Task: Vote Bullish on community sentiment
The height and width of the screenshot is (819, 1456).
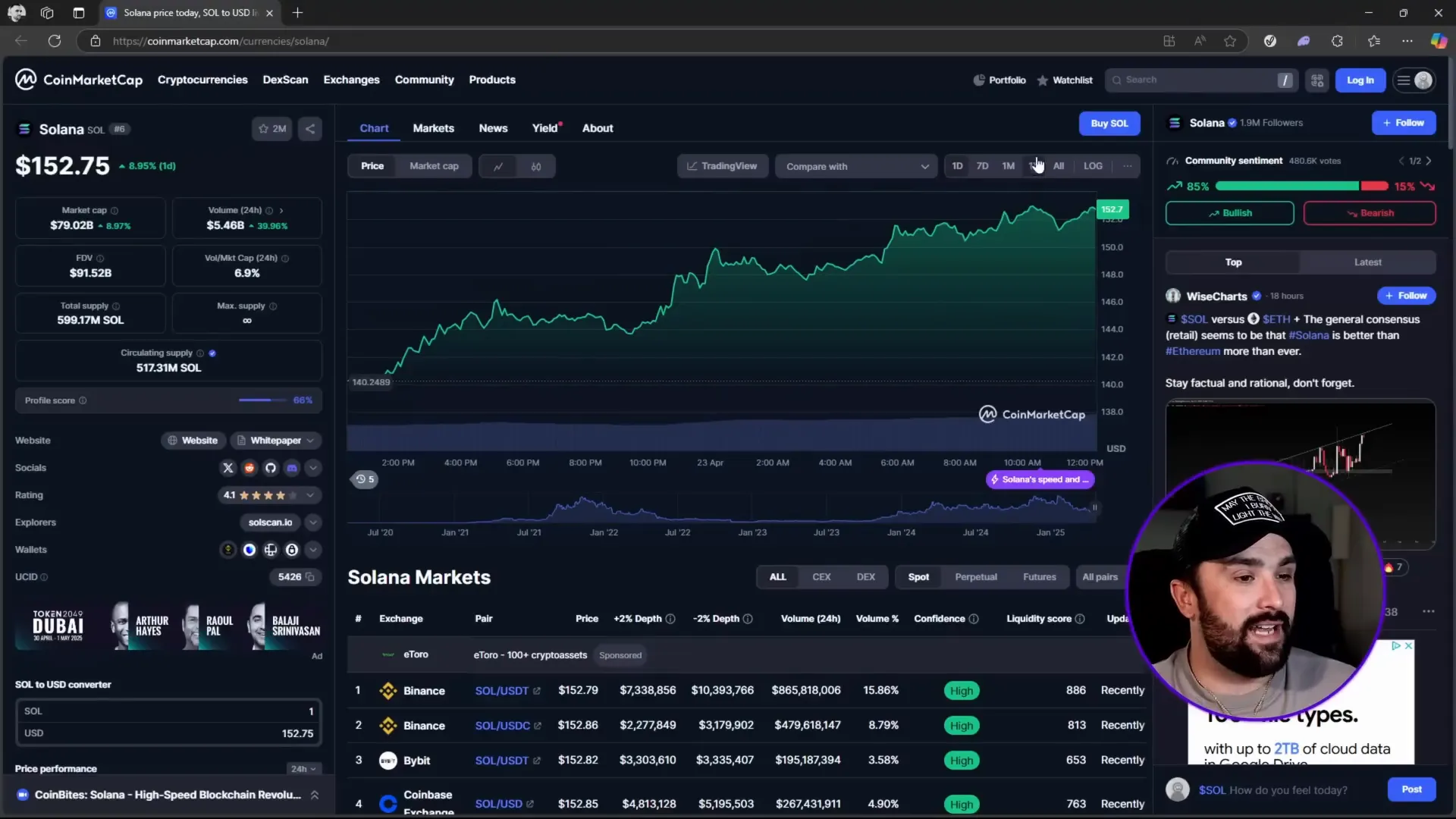Action: click(1229, 213)
